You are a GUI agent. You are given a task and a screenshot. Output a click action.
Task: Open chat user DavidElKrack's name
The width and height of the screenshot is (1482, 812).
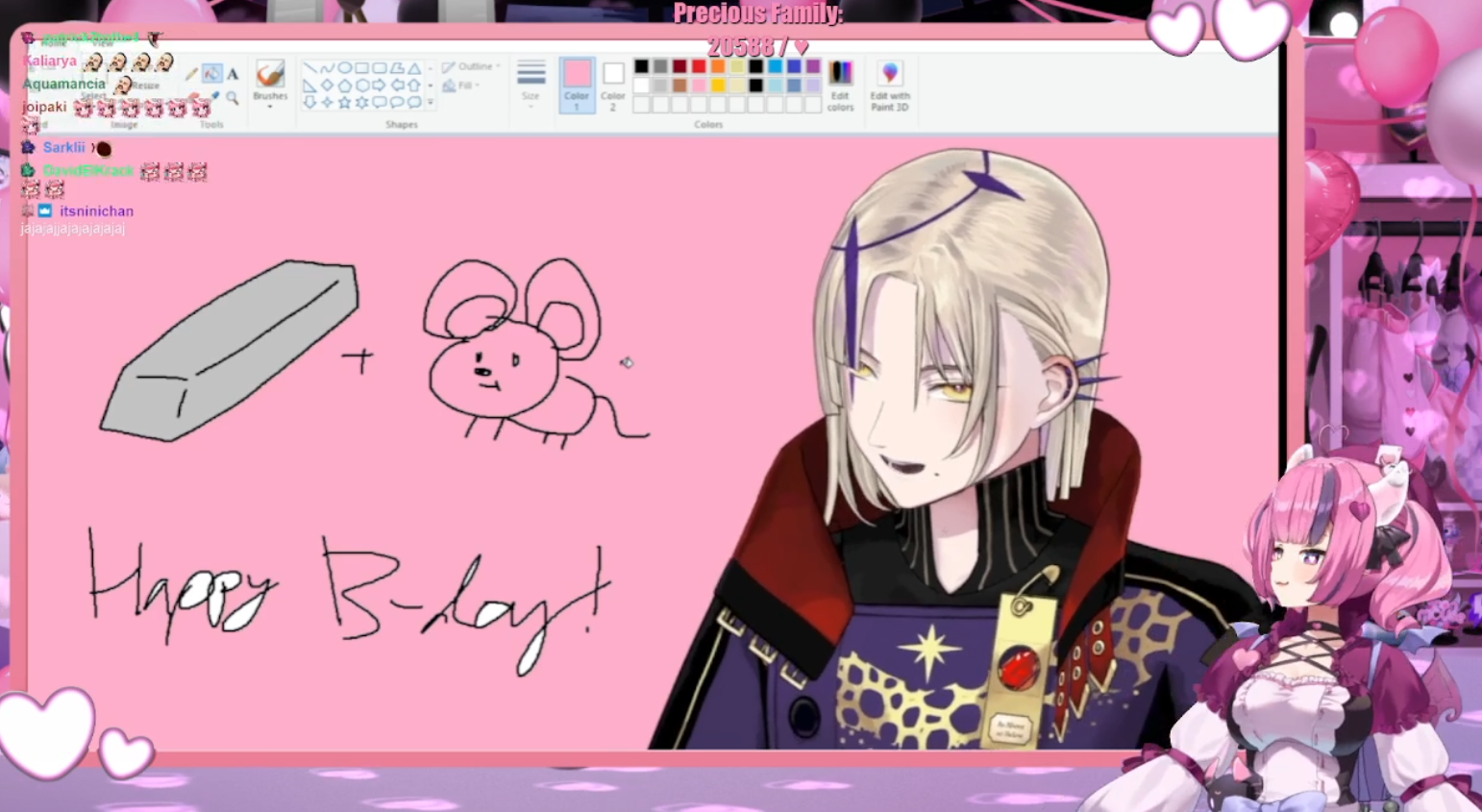tap(88, 170)
